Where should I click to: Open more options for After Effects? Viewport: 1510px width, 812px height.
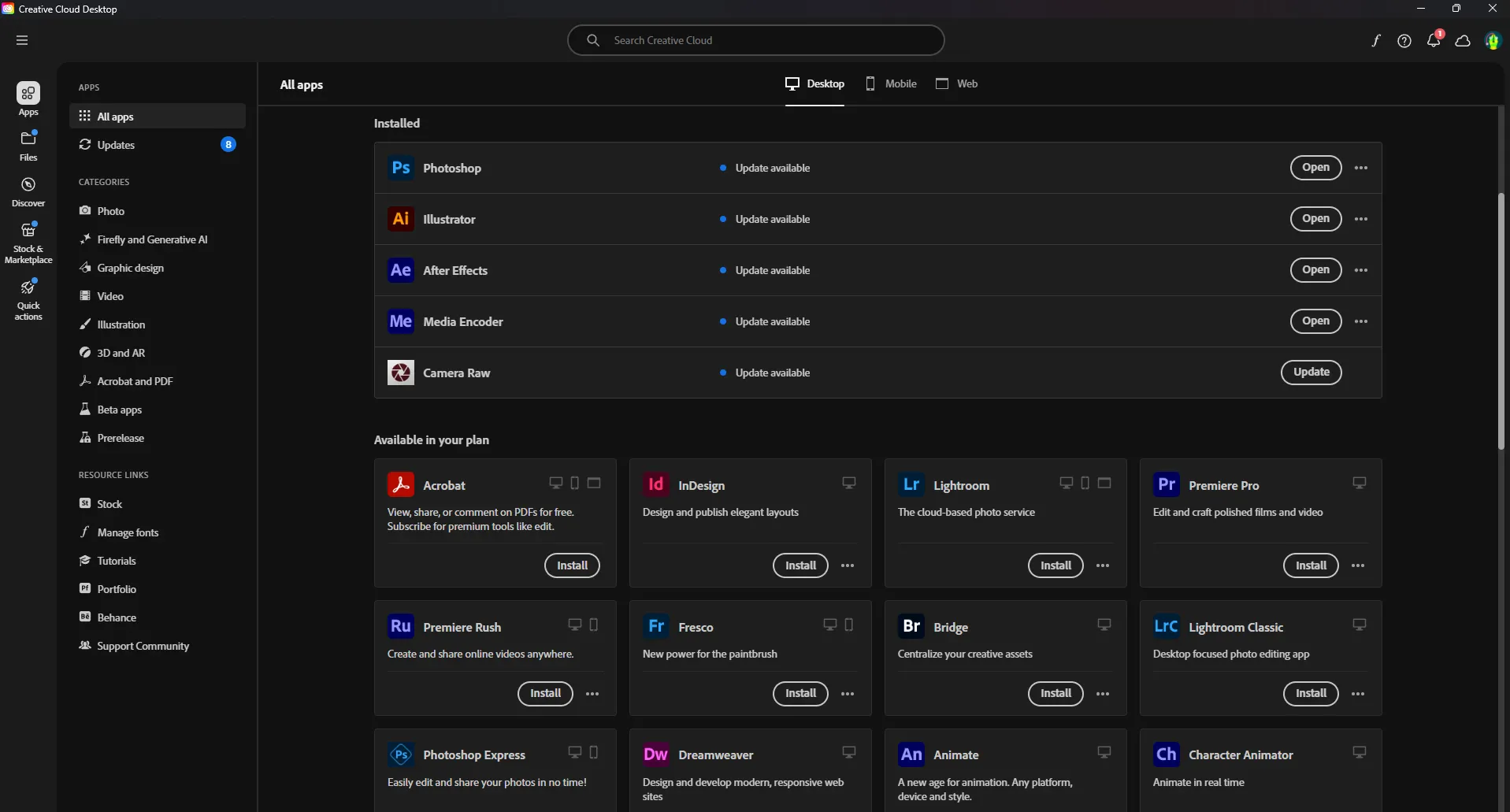pyautogui.click(x=1361, y=270)
